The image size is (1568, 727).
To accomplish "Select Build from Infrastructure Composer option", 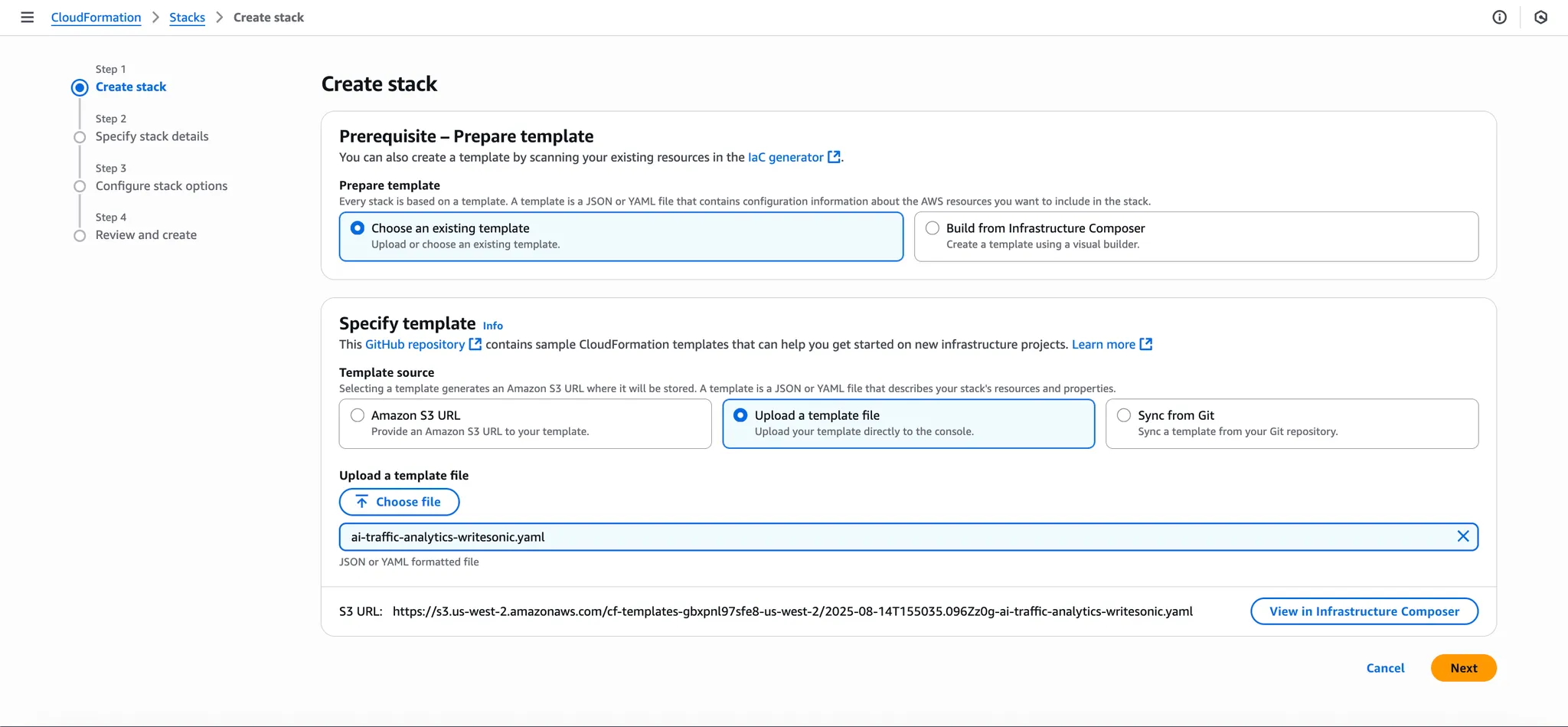I will 1196,236.
